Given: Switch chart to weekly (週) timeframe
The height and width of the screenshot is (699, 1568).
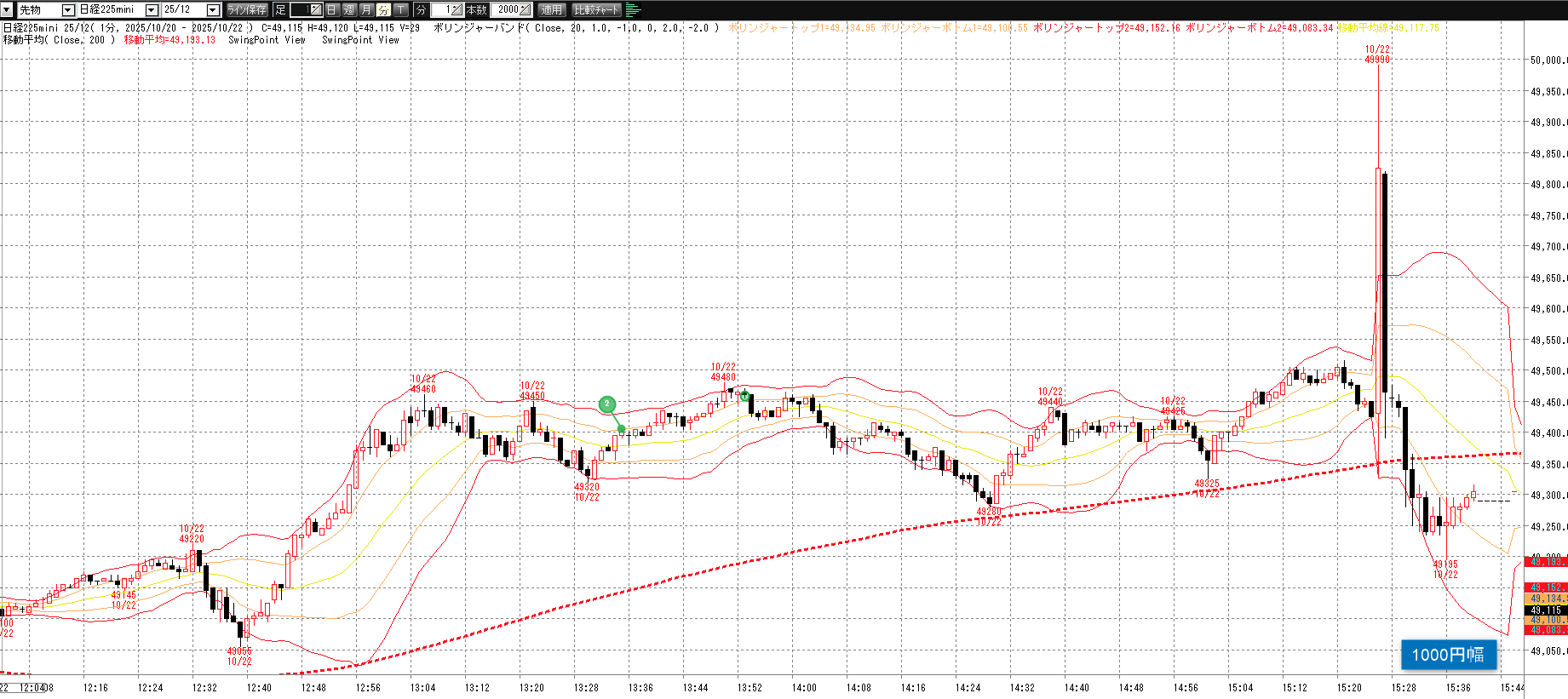Looking at the screenshot, I should click(349, 10).
